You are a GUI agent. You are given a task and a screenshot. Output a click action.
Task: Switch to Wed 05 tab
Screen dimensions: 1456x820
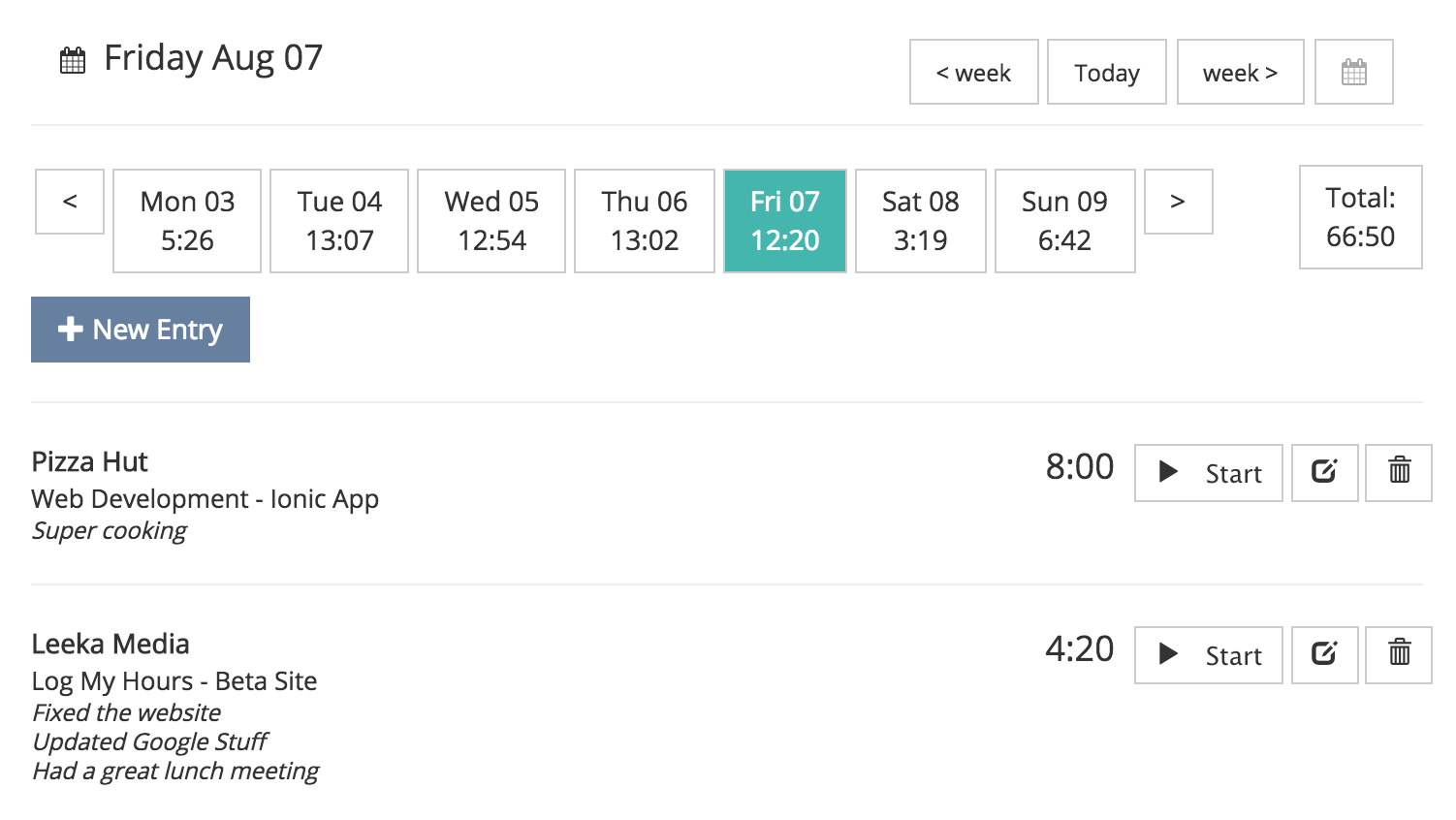[491, 221]
